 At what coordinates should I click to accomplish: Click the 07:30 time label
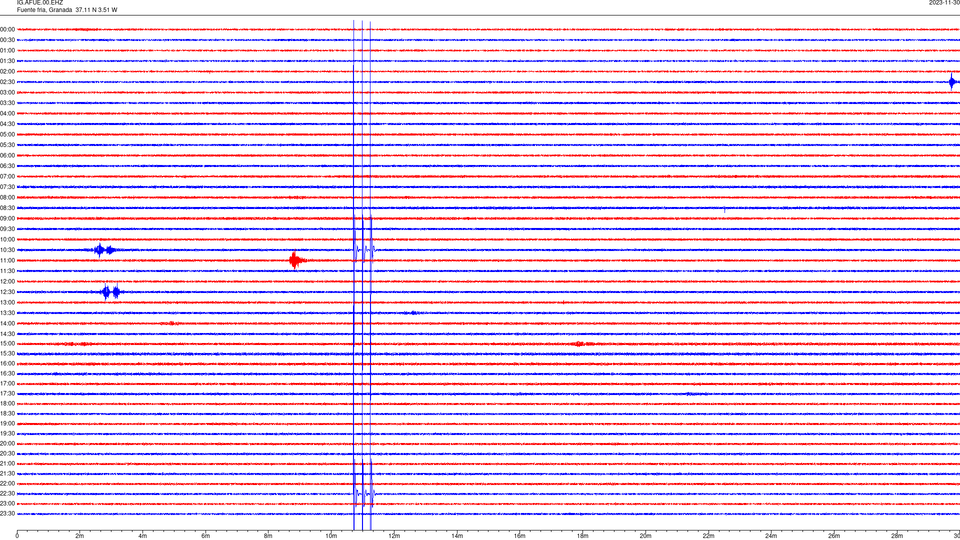pos(7,187)
